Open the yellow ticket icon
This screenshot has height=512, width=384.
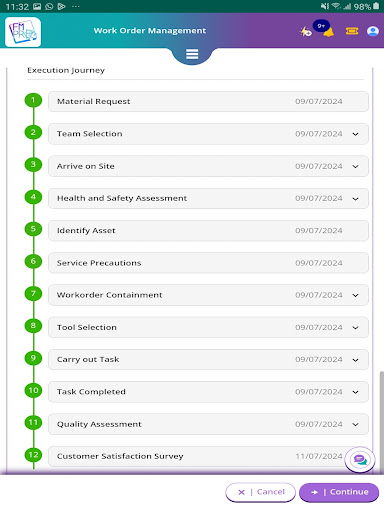pyautogui.click(x=352, y=31)
